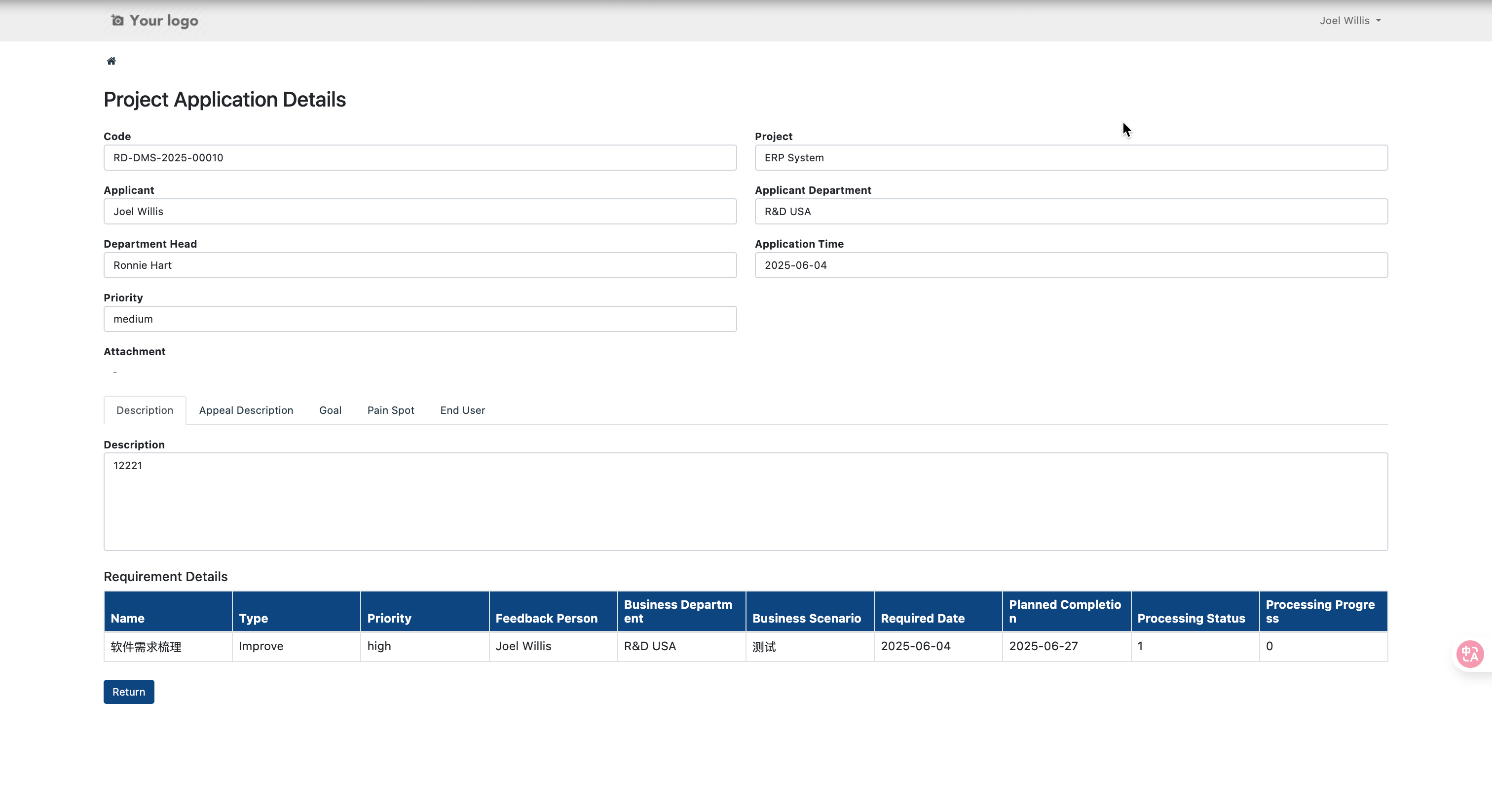The height and width of the screenshot is (812, 1492).
Task: Click the Priority medium field
Action: tap(420, 319)
